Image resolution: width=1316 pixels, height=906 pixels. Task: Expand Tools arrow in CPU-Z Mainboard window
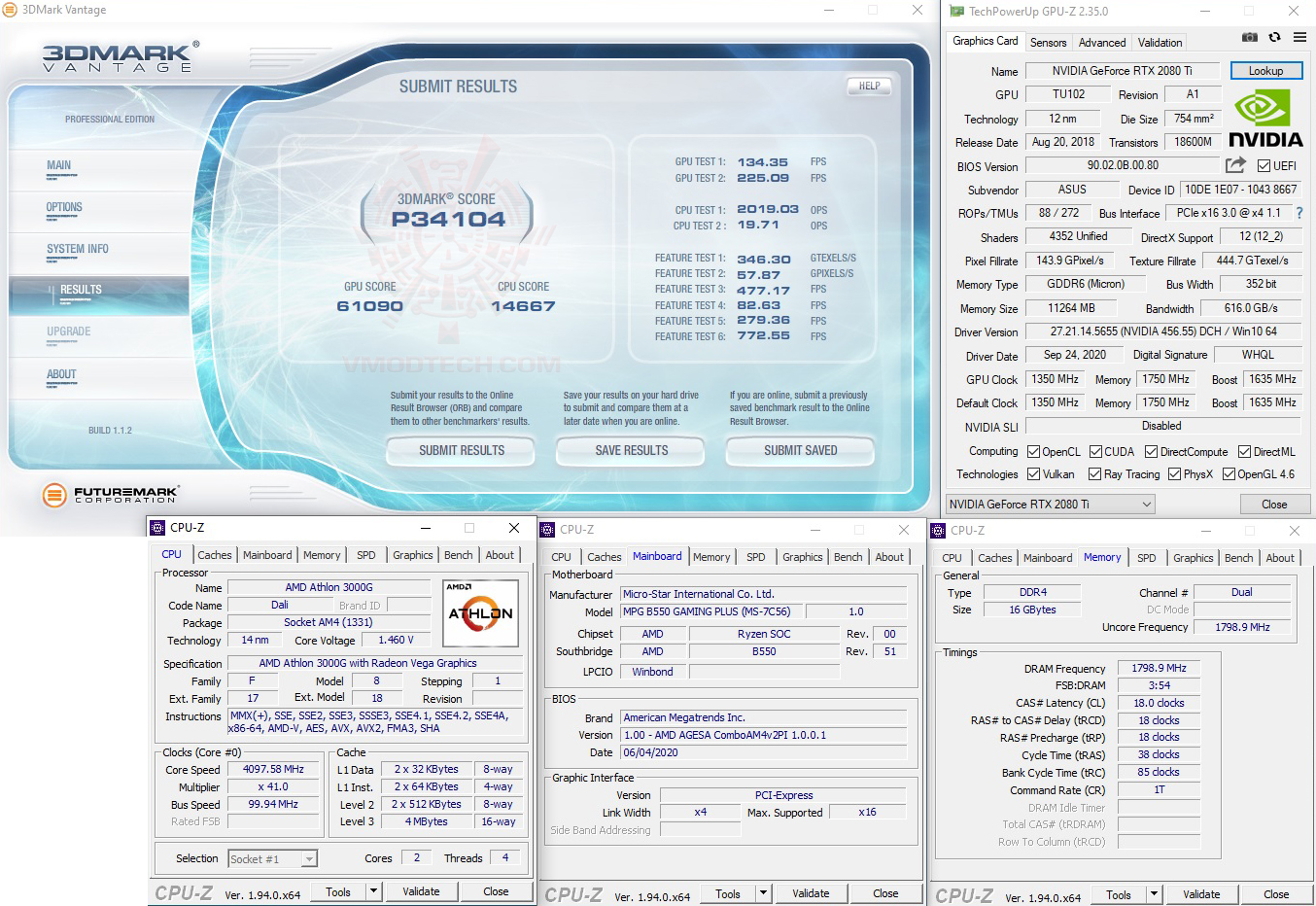pyautogui.click(x=763, y=893)
